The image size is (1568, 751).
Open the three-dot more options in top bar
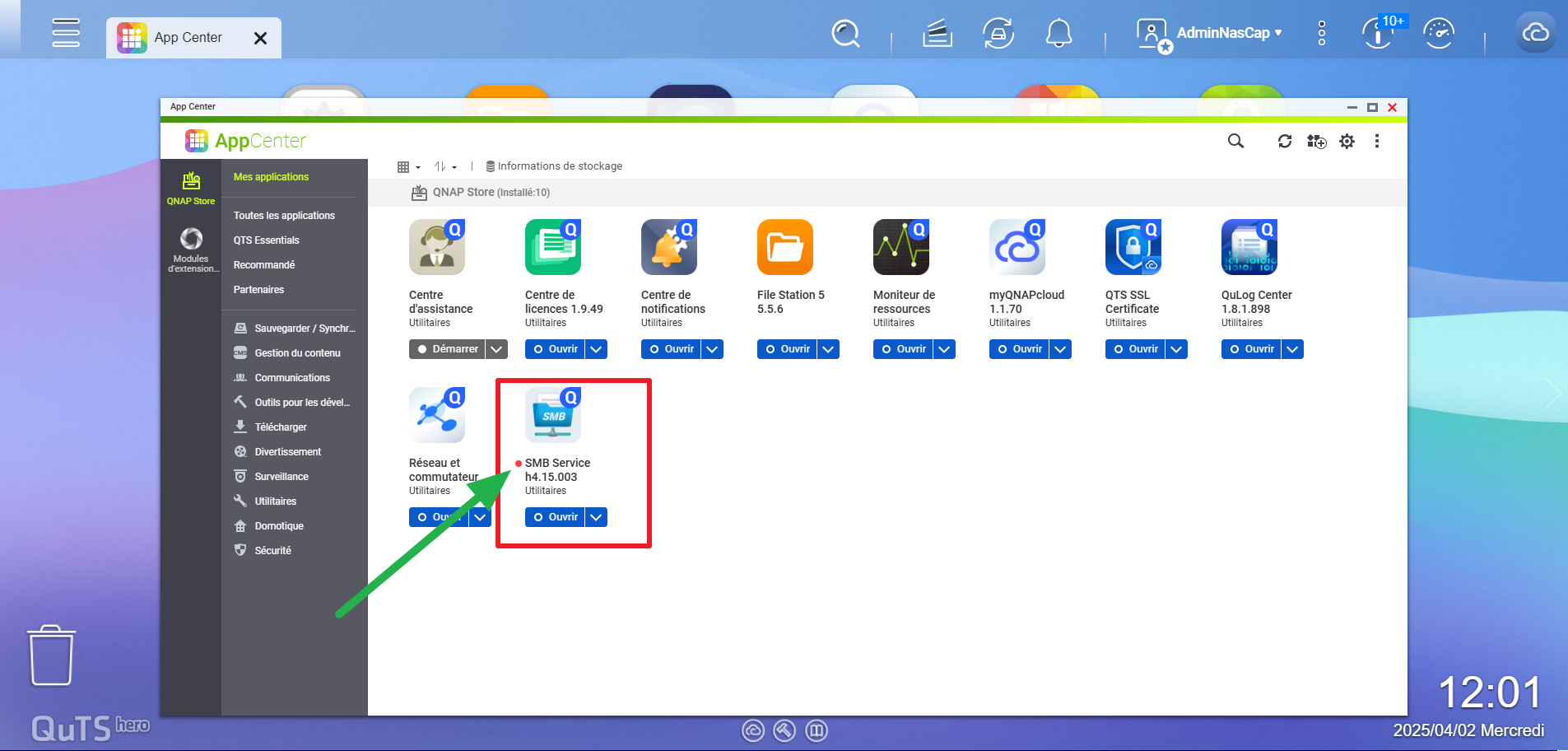click(x=1322, y=34)
